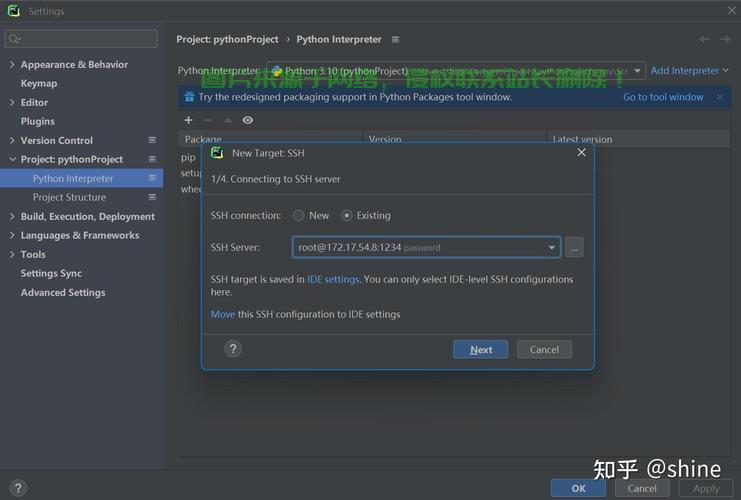
Task: Select the Existing SSH connection radio button
Action: tap(346, 216)
